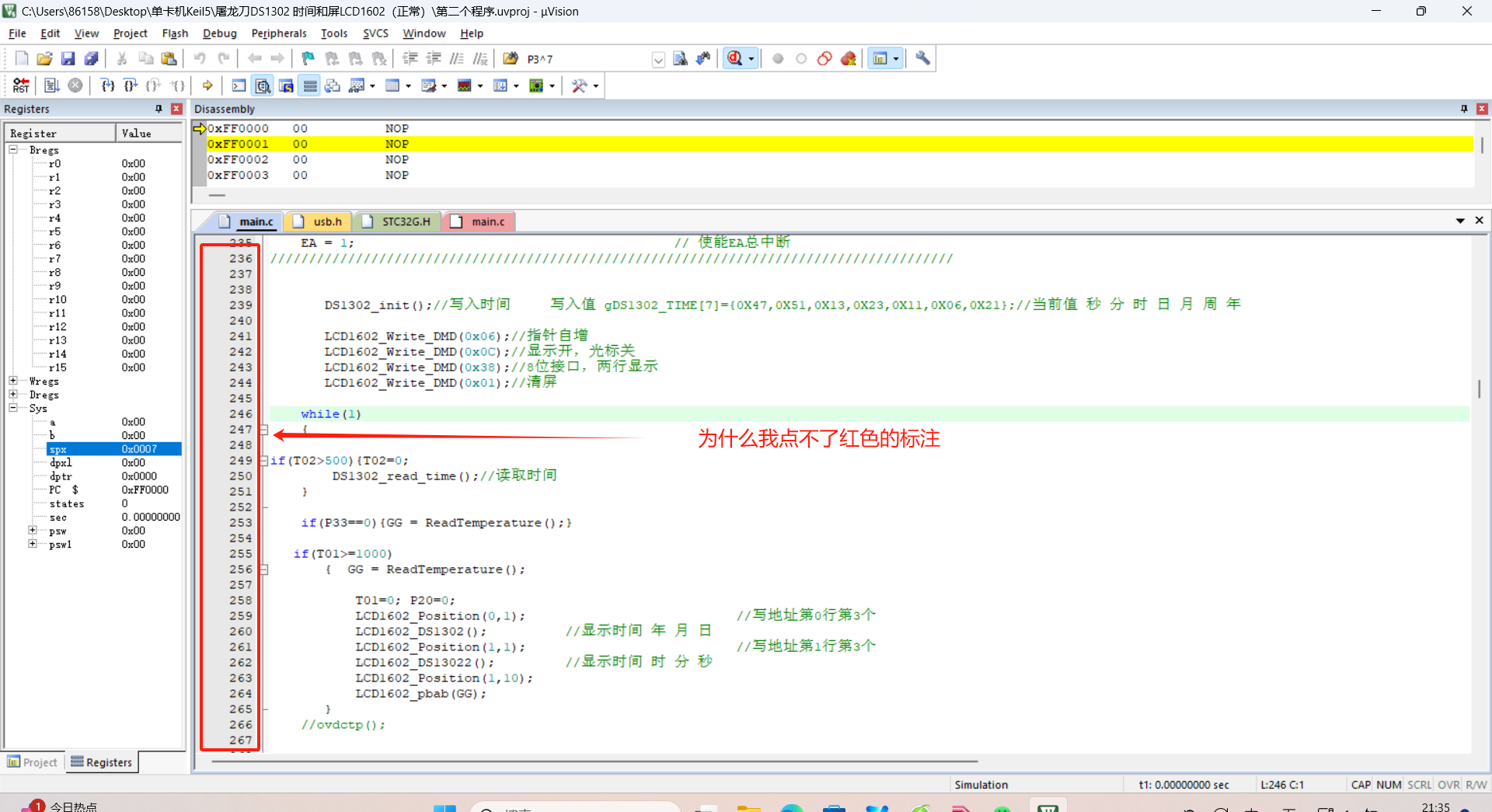Select disassembly line 0xFF0001 NOP
1492x812 pixels.
coord(839,144)
